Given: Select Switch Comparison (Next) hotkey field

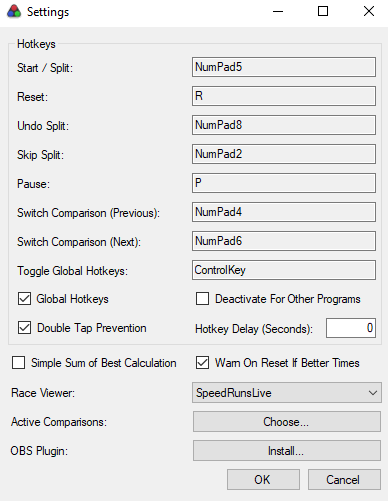Looking at the screenshot, I should [284, 241].
